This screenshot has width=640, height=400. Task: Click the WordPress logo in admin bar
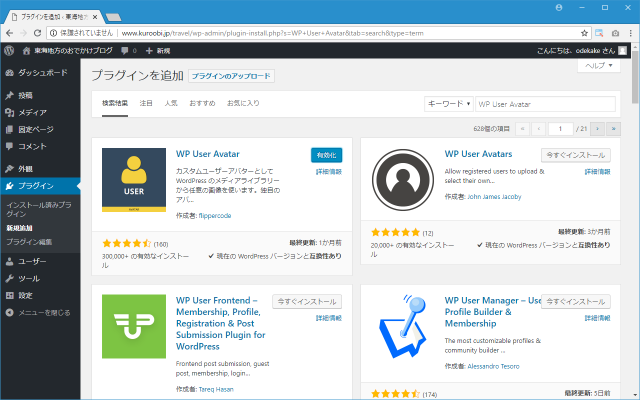[x=9, y=49]
